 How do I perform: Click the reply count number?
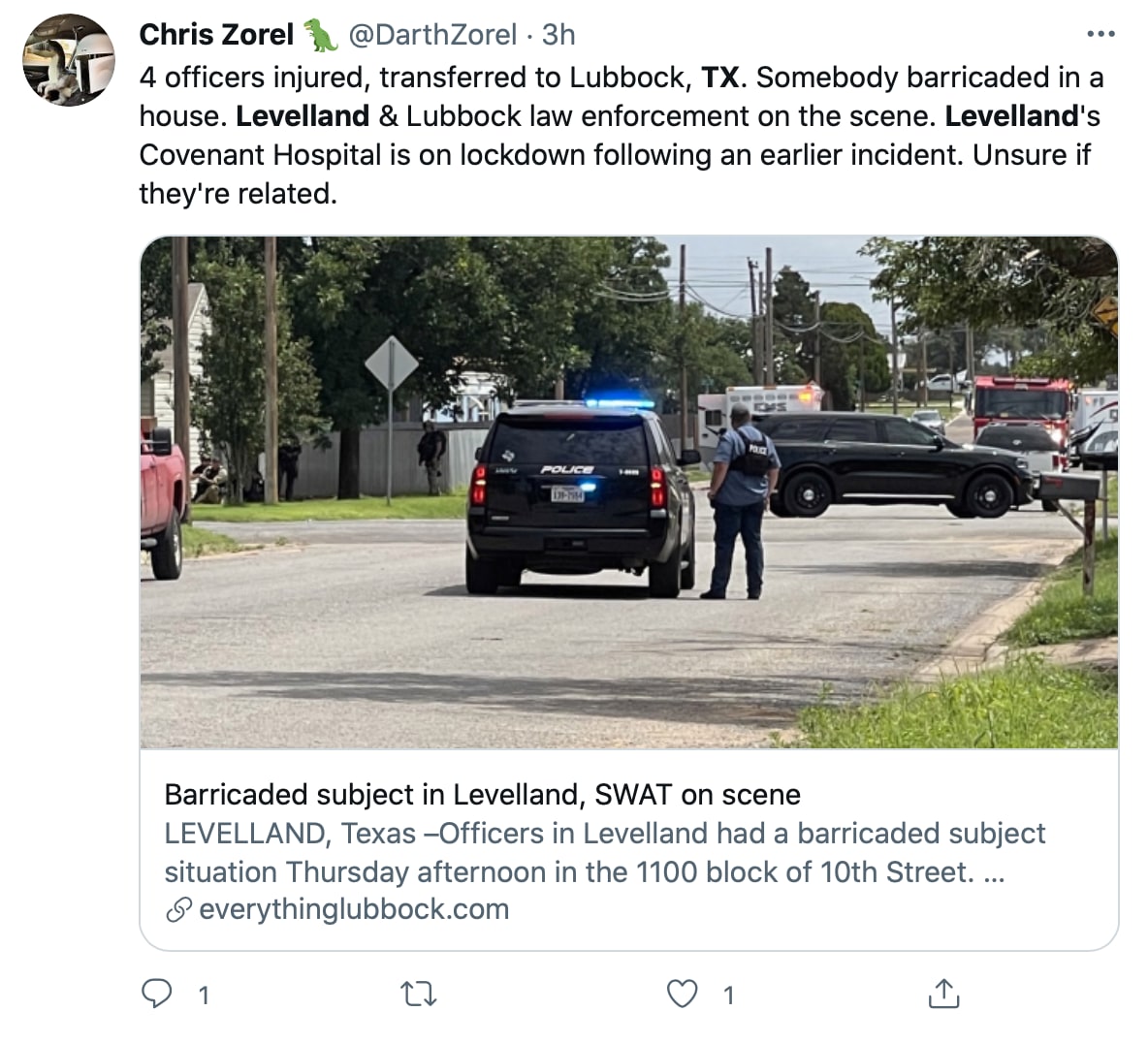coord(204,995)
